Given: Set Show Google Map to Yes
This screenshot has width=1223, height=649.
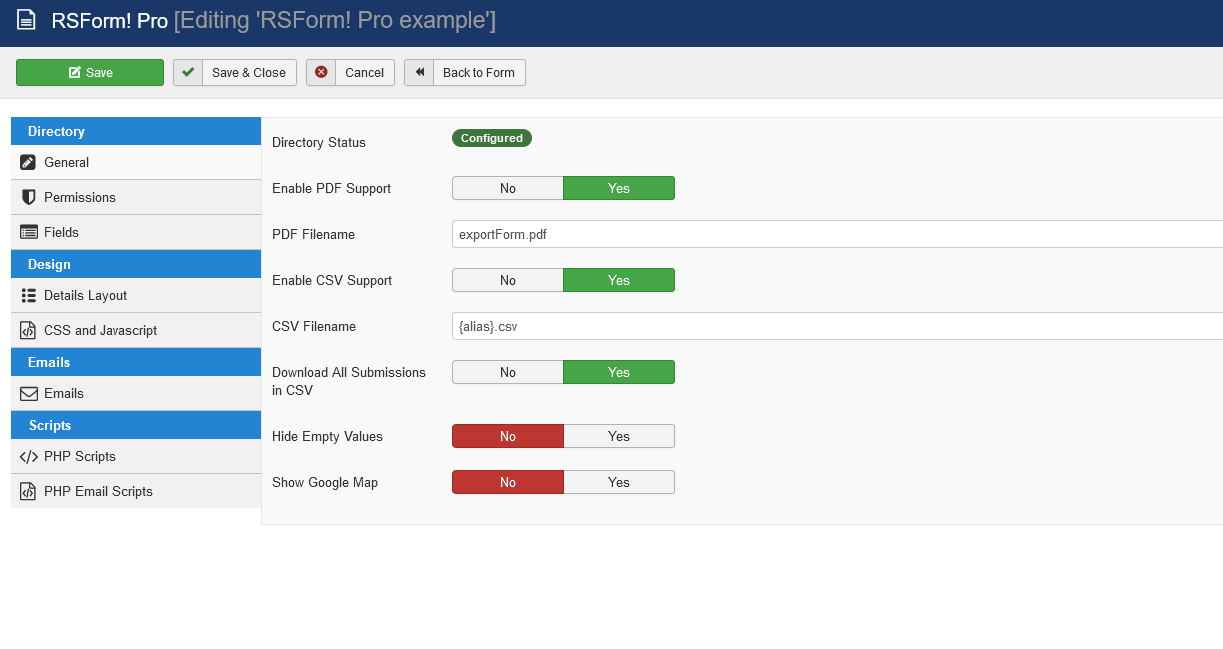Looking at the screenshot, I should pyautogui.click(x=619, y=482).
